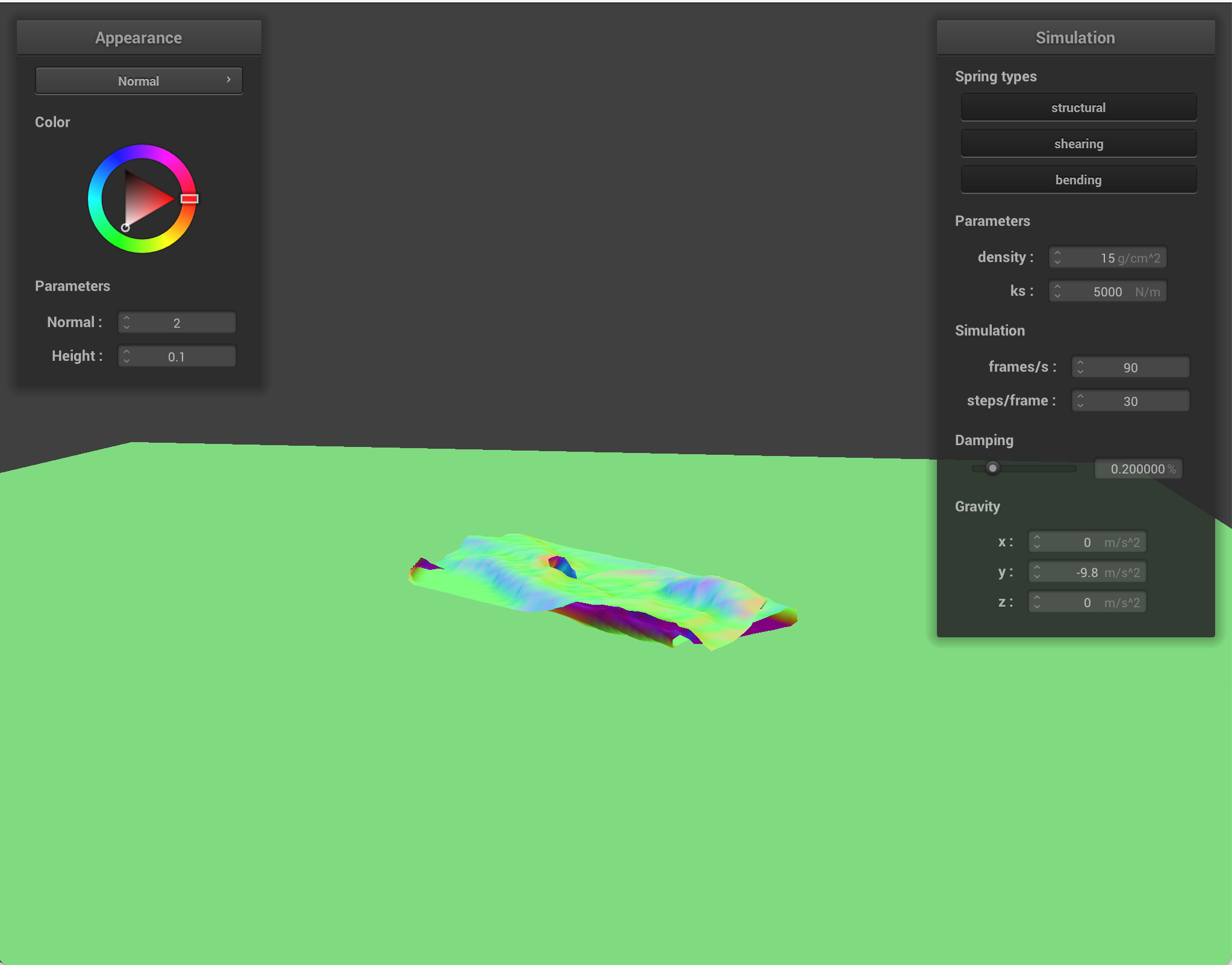Image resolution: width=1232 pixels, height=965 pixels.
Task: Click the Height parameter value field
Action: 176,357
